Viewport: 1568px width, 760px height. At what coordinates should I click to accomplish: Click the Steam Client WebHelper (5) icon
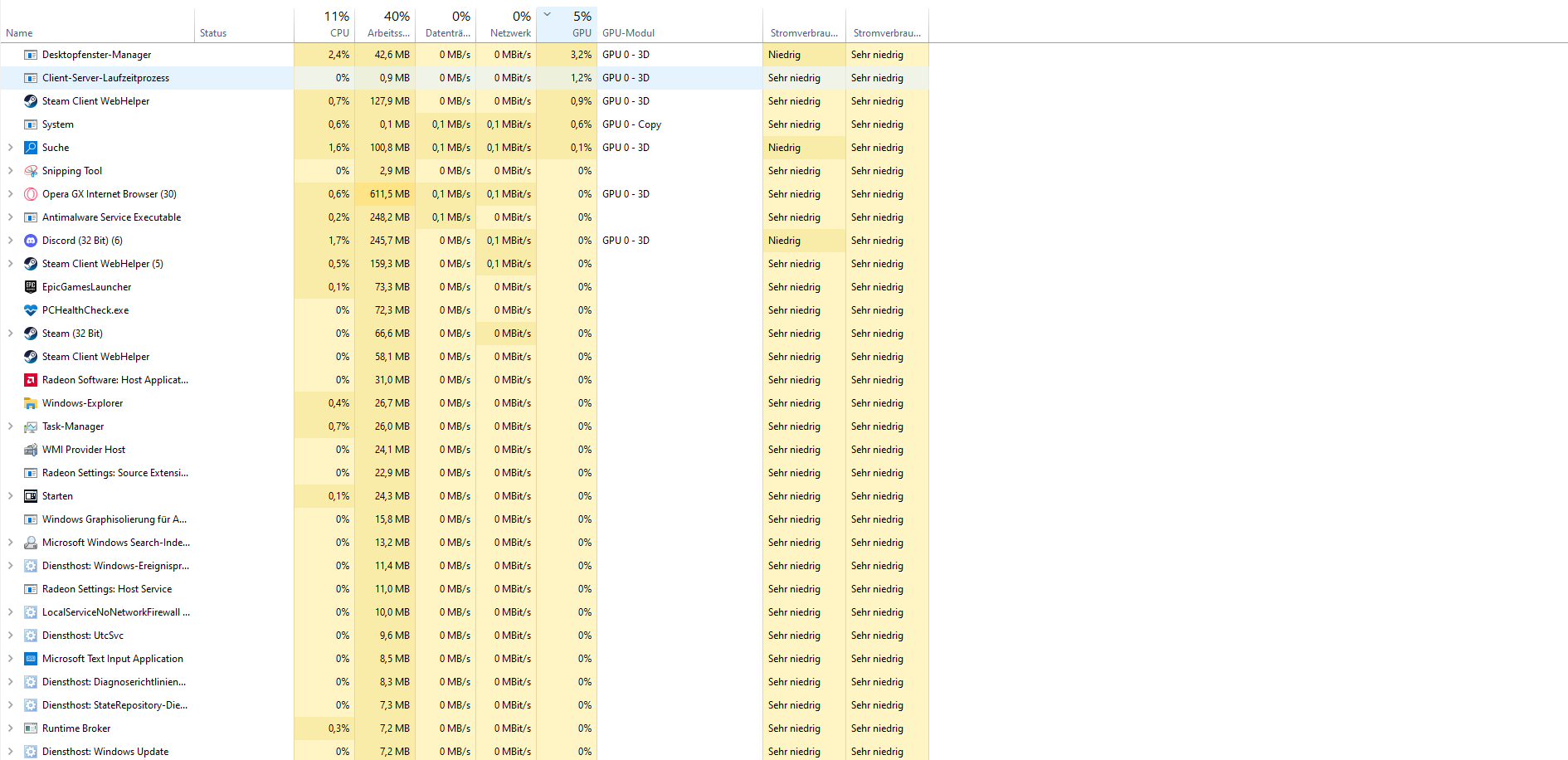click(x=31, y=264)
